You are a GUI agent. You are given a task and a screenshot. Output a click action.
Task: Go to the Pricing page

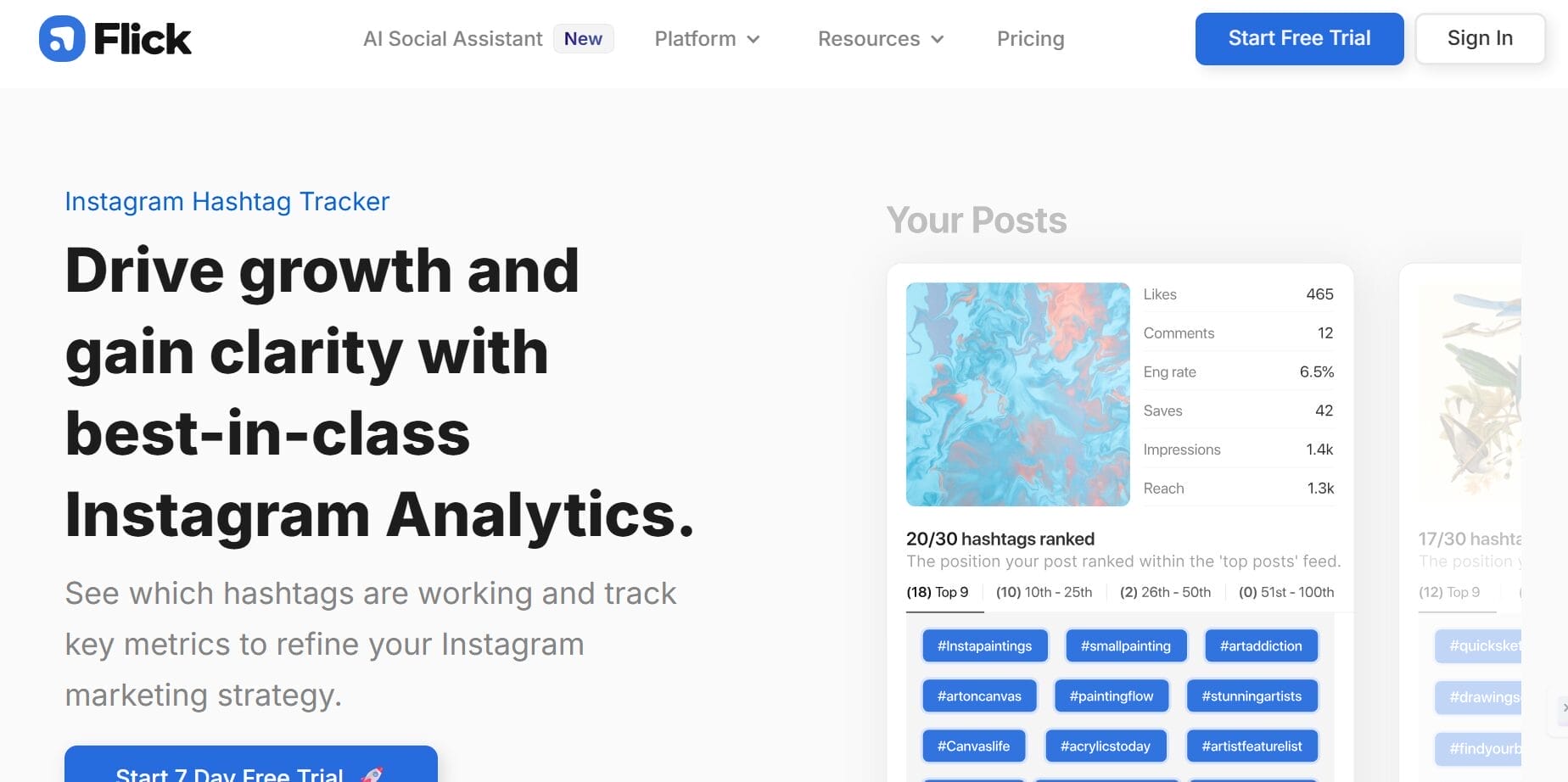click(1030, 39)
